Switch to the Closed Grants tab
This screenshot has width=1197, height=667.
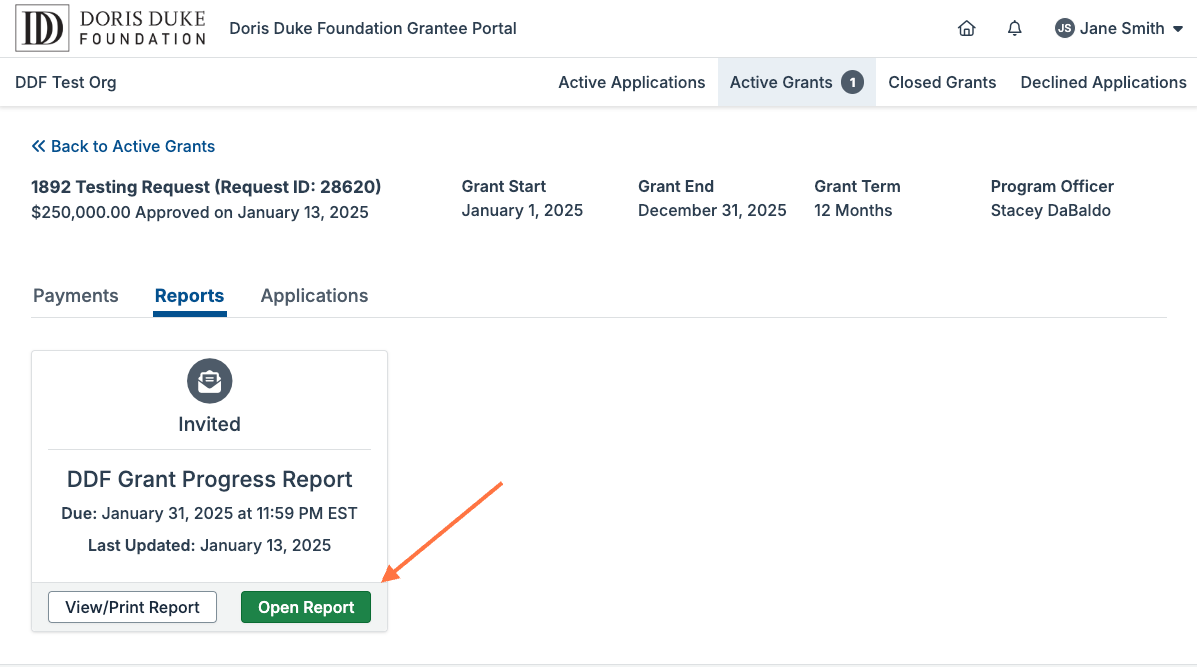(942, 82)
